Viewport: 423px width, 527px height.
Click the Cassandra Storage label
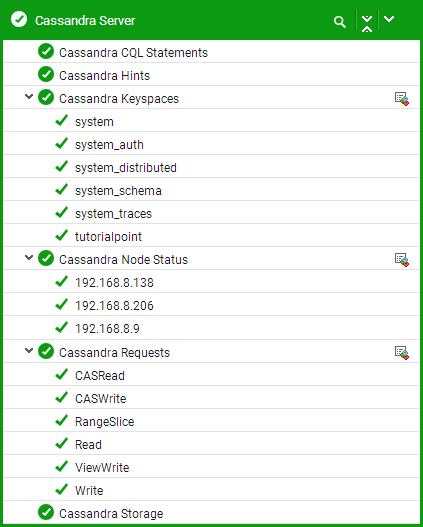pos(111,514)
